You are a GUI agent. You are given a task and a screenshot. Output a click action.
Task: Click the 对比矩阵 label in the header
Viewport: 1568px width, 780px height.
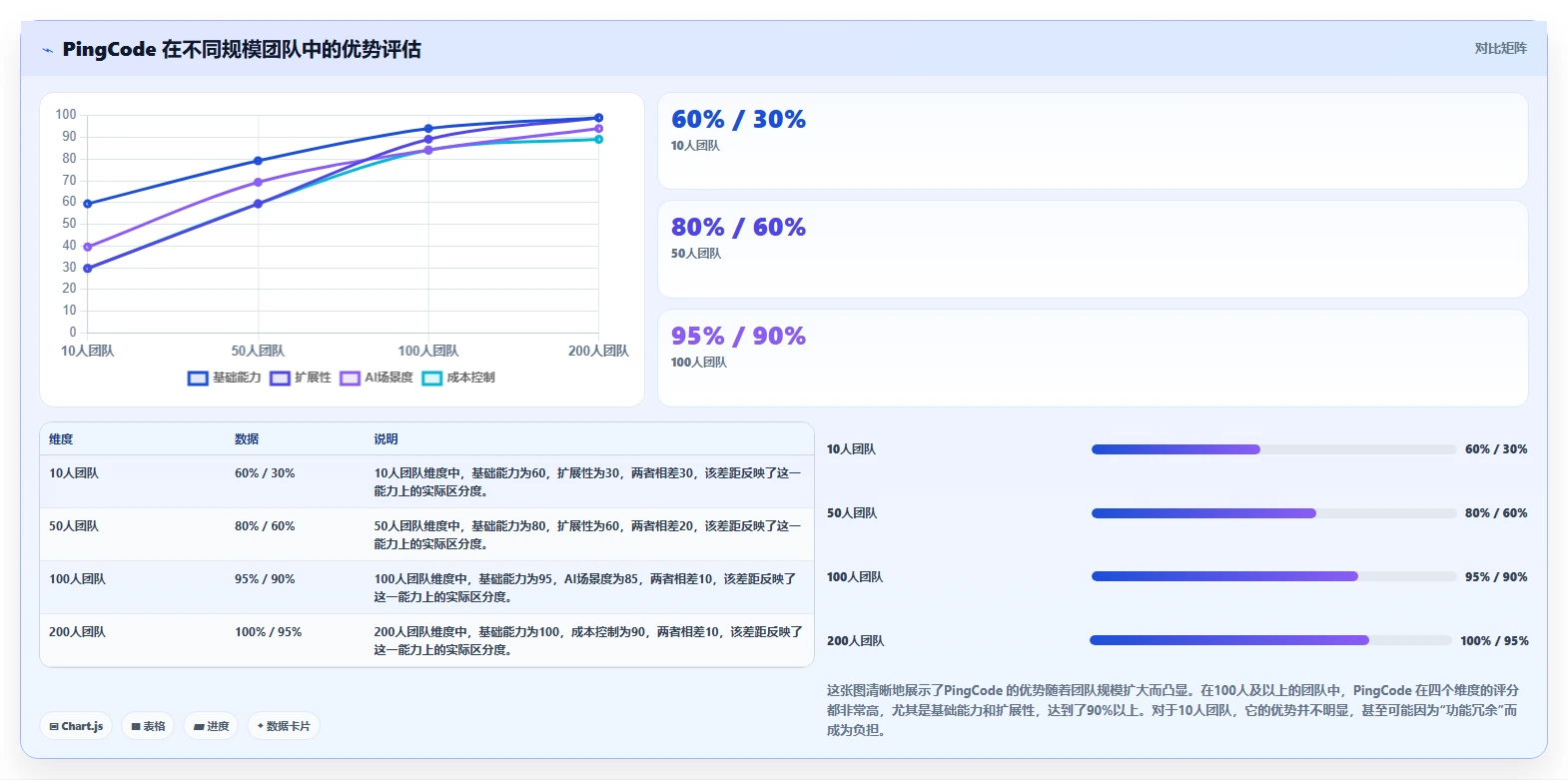click(x=1500, y=48)
